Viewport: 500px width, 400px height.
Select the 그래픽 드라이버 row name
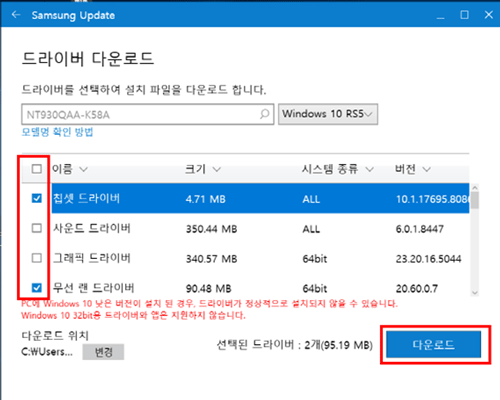pyautogui.click(x=92, y=258)
